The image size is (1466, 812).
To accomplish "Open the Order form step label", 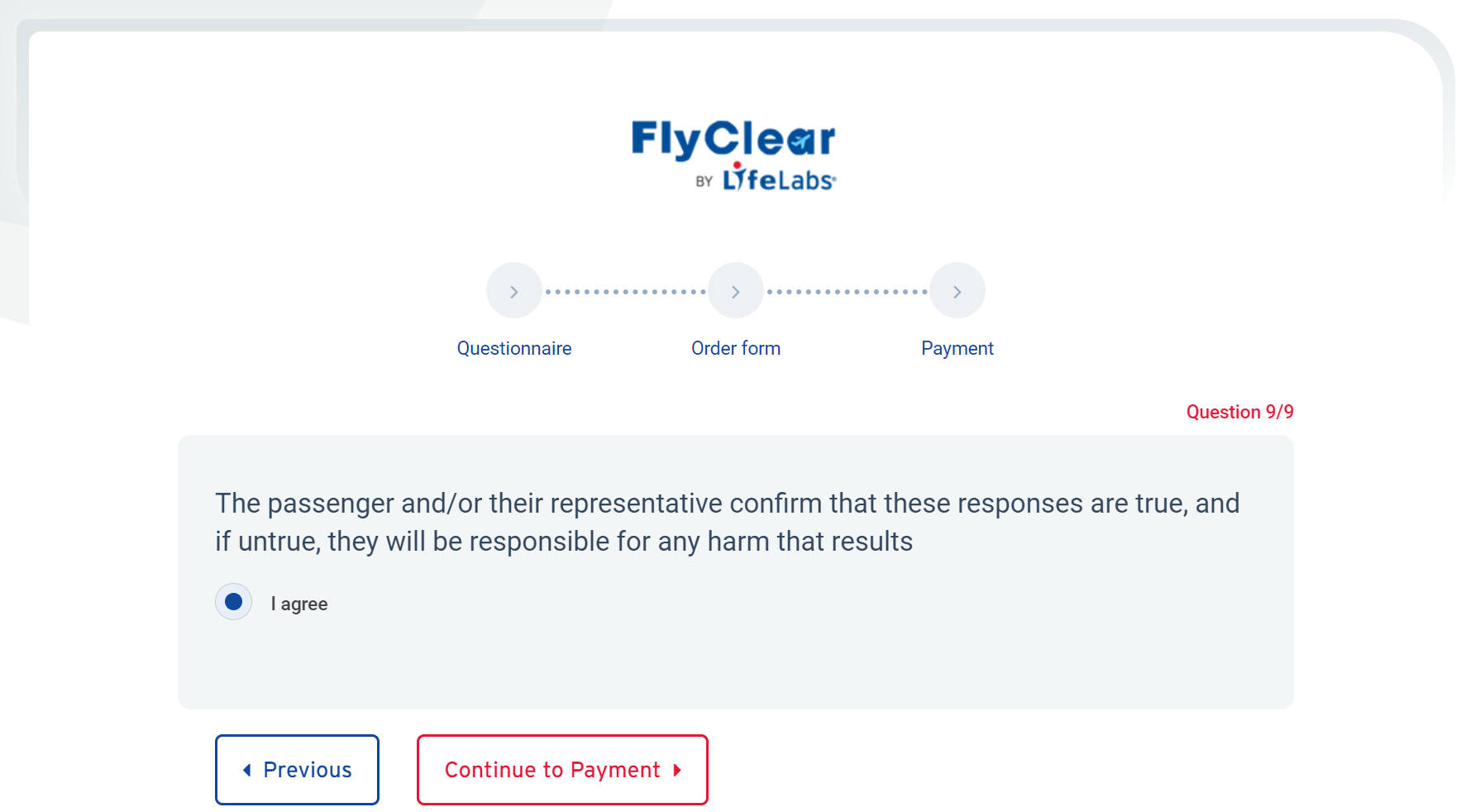I will pyautogui.click(x=735, y=348).
